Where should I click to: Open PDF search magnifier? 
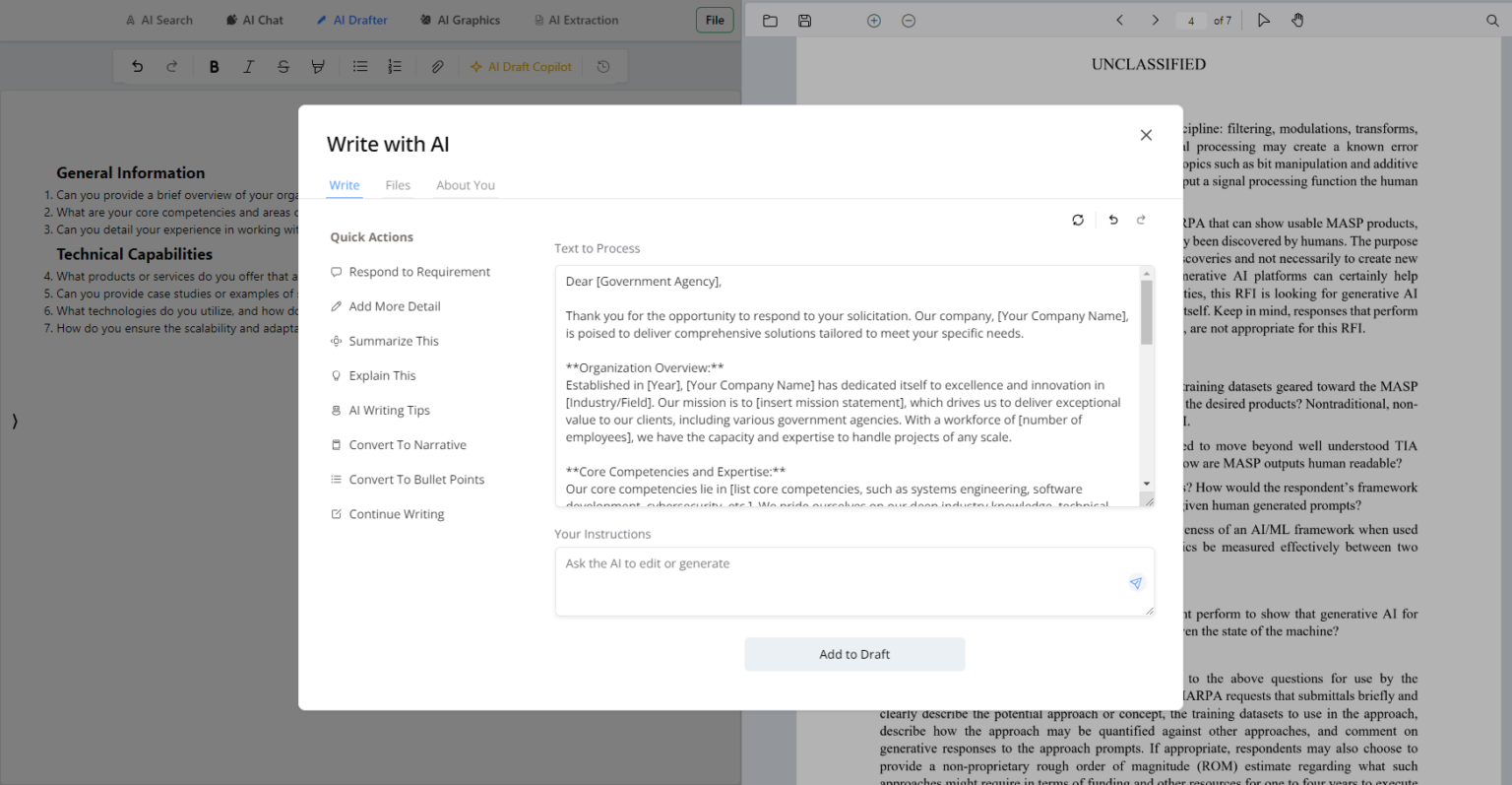[1493, 20]
